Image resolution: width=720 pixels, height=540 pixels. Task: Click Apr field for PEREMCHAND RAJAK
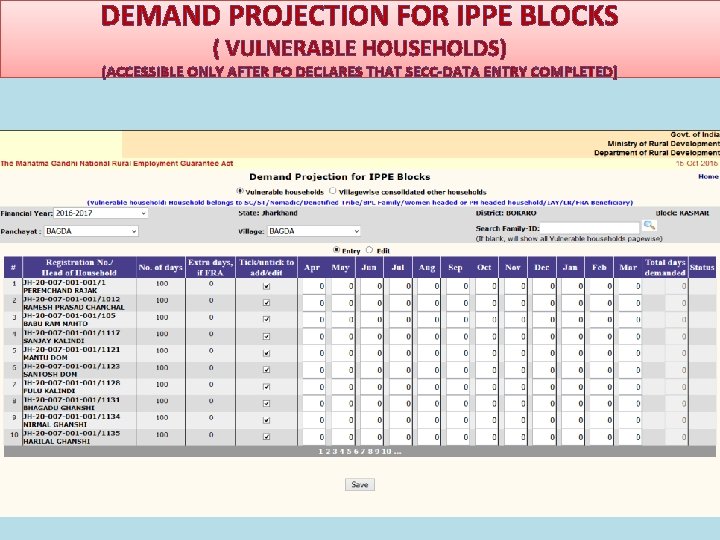tap(314, 286)
